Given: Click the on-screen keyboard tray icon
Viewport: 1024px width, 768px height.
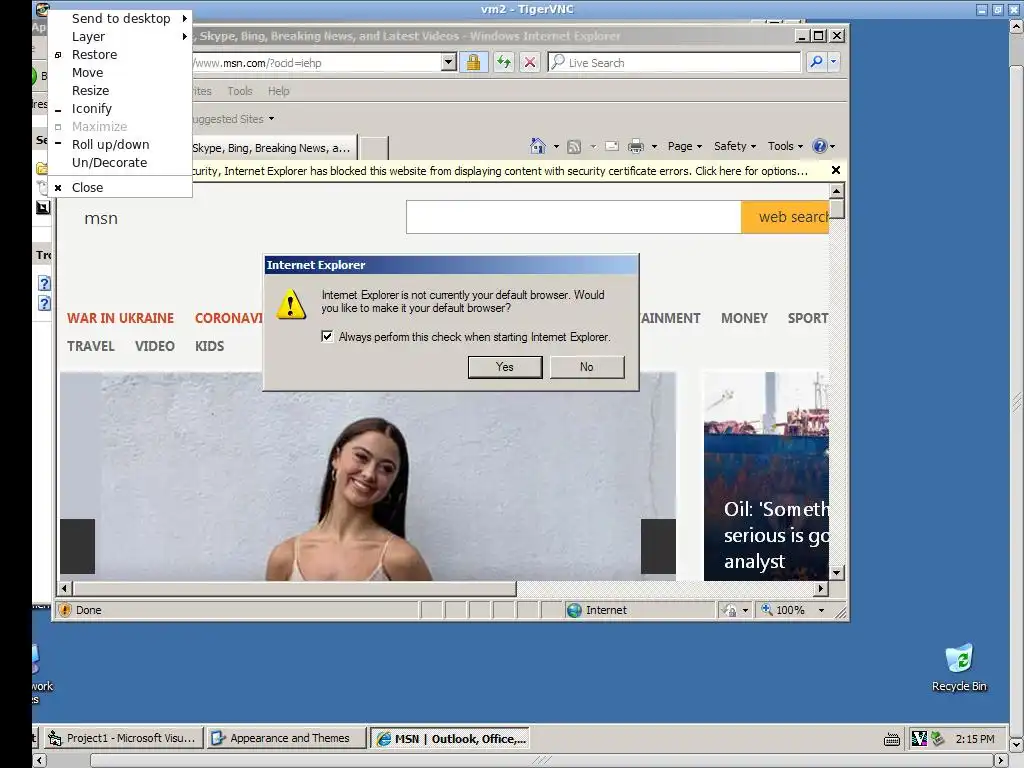Looking at the screenshot, I should point(891,739).
